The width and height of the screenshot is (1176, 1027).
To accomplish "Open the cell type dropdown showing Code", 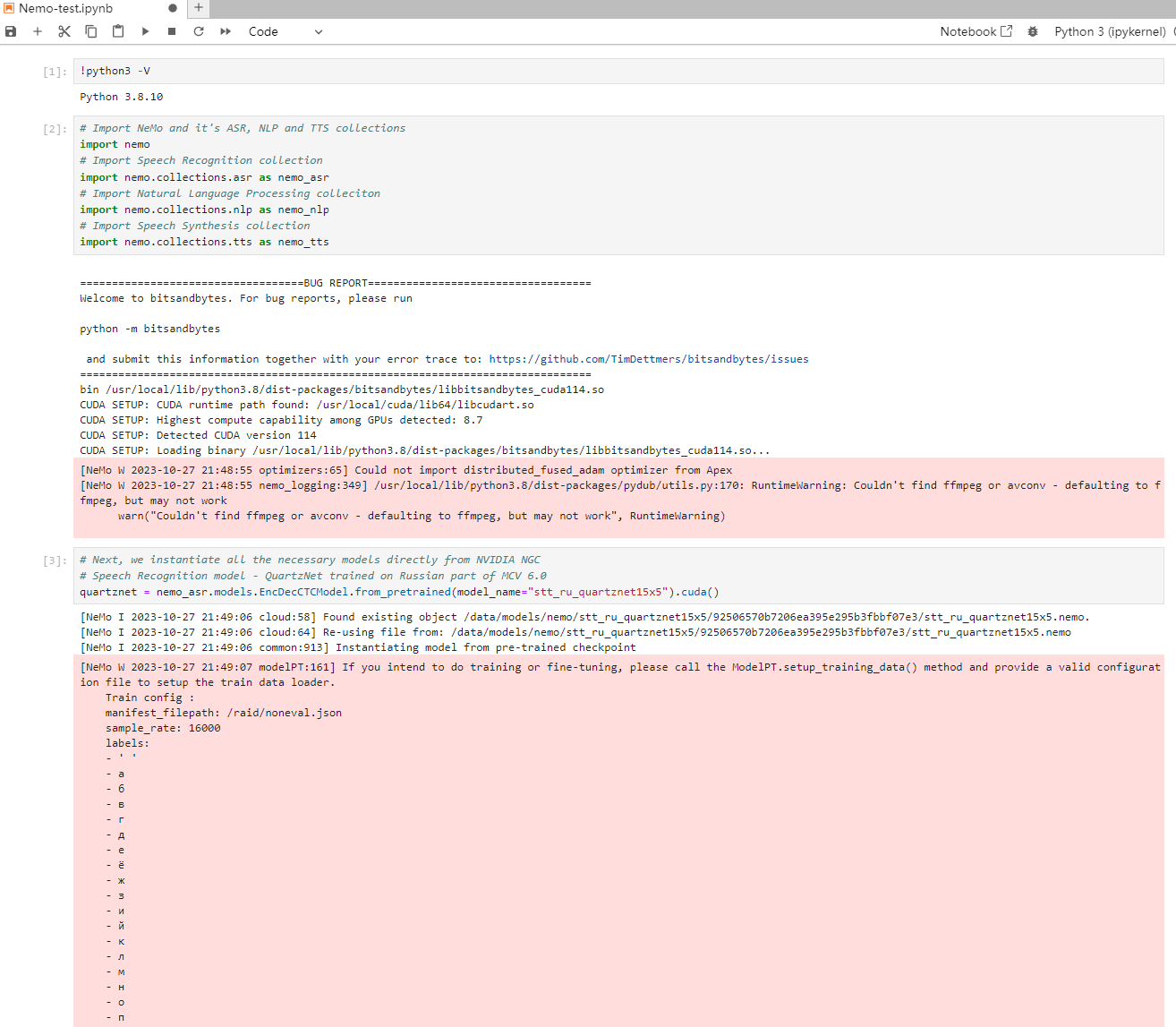I will click(285, 31).
